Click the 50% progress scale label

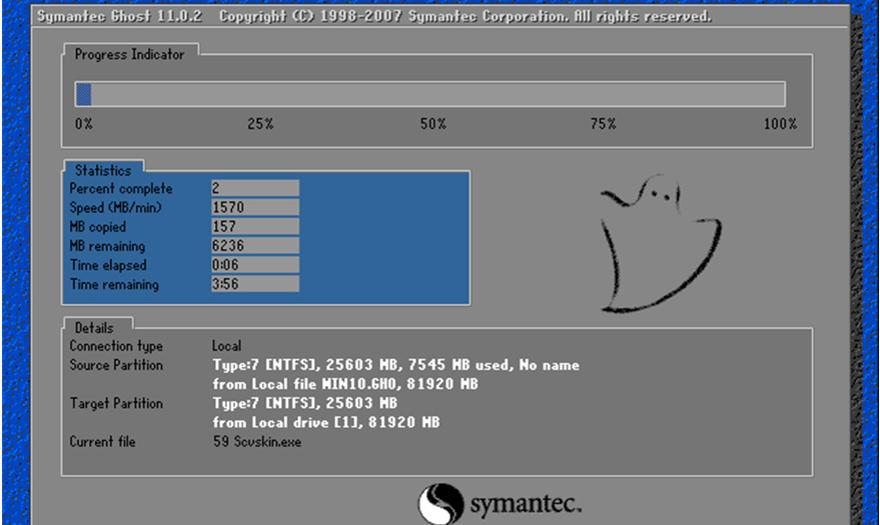coord(433,124)
